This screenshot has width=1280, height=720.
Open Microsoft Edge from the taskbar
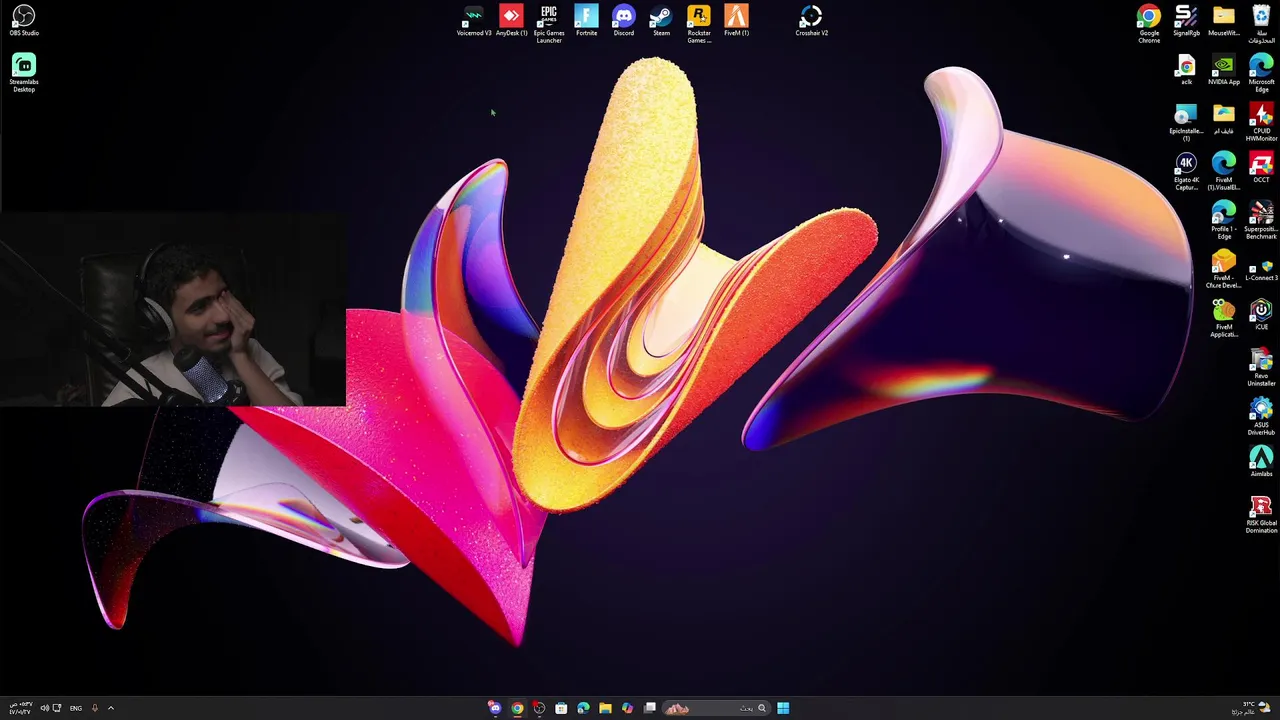[x=583, y=708]
